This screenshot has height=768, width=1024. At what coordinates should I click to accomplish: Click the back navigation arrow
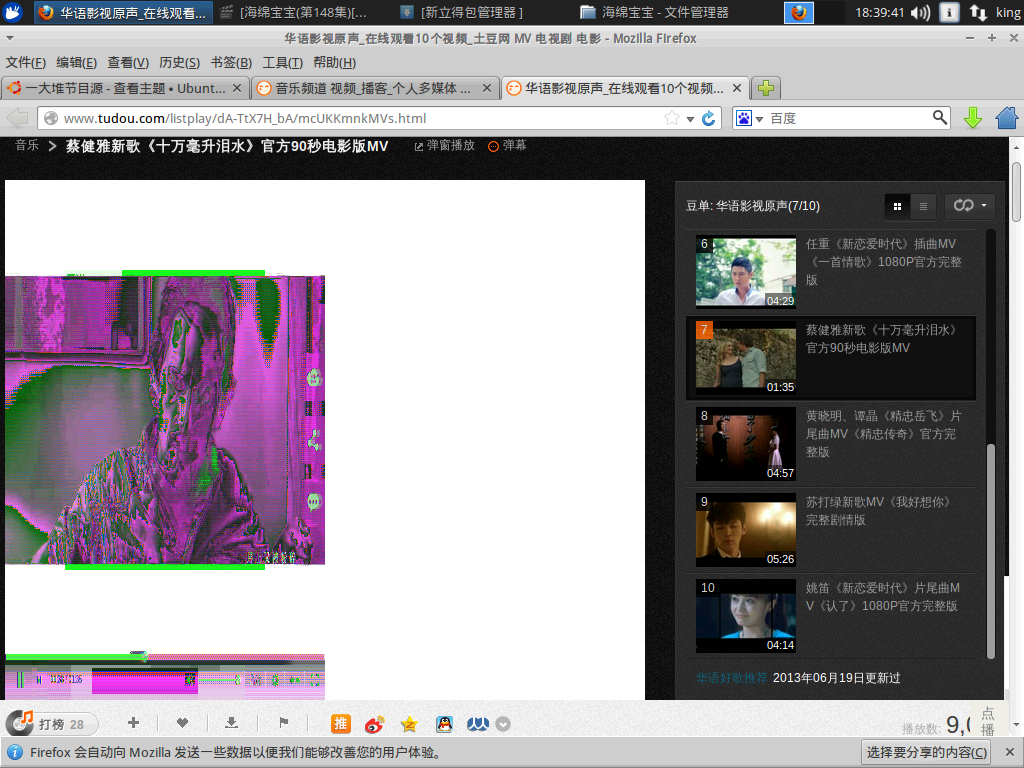tap(18, 118)
